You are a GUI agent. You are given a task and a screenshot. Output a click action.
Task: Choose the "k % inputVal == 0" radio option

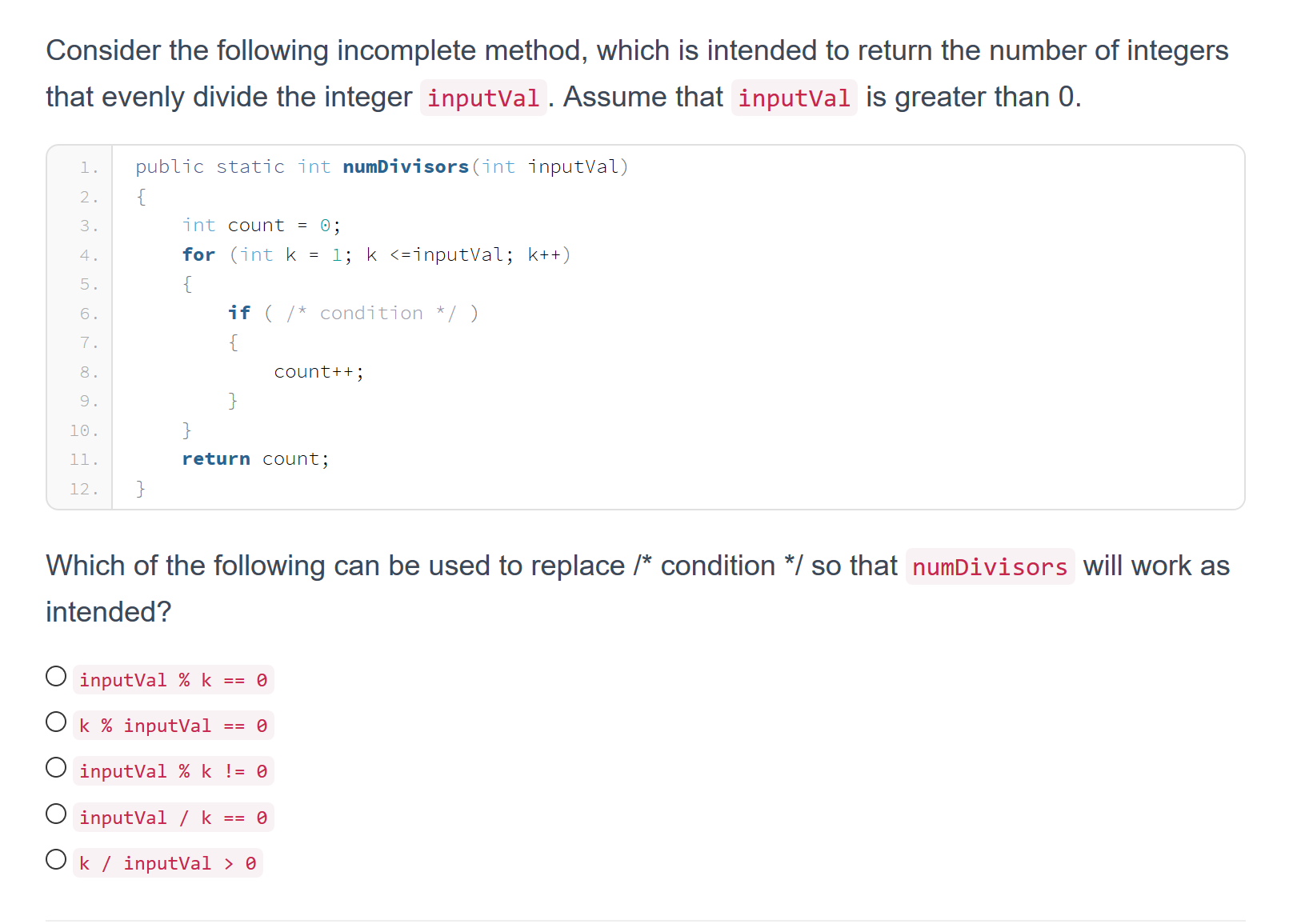coord(56,722)
